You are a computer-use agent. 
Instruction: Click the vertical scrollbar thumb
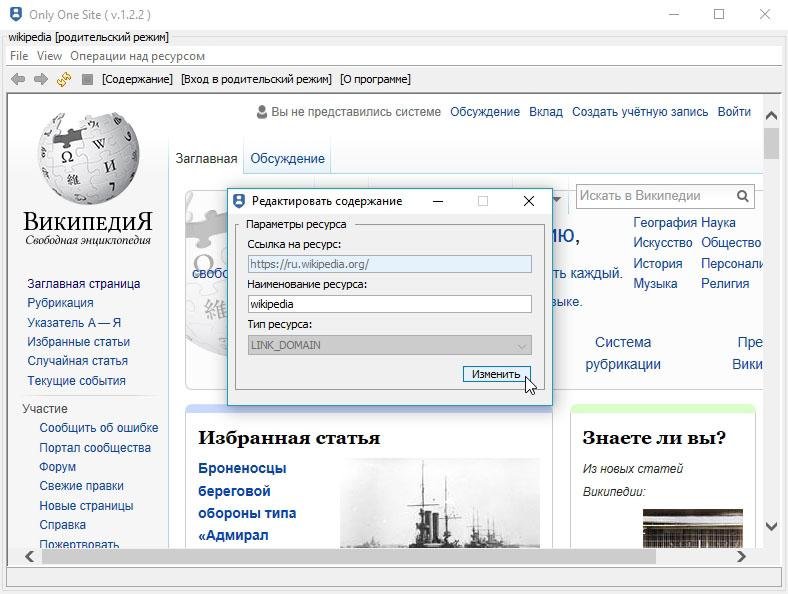pyautogui.click(x=771, y=144)
